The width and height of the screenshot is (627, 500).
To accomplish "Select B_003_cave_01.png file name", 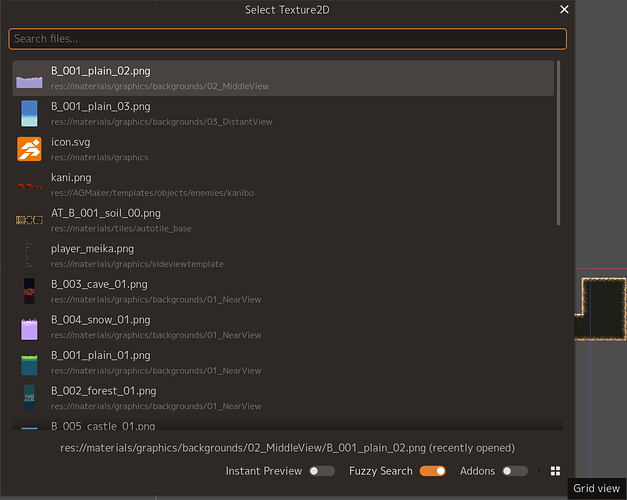I will 99,285.
